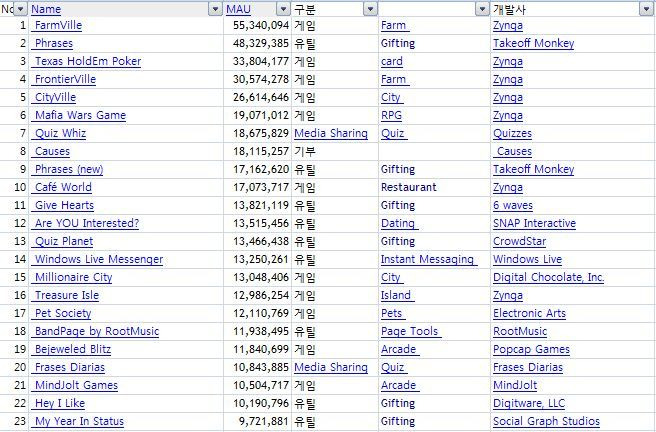Click the Page Tools category link
This screenshot has height=432, width=656.
(410, 331)
